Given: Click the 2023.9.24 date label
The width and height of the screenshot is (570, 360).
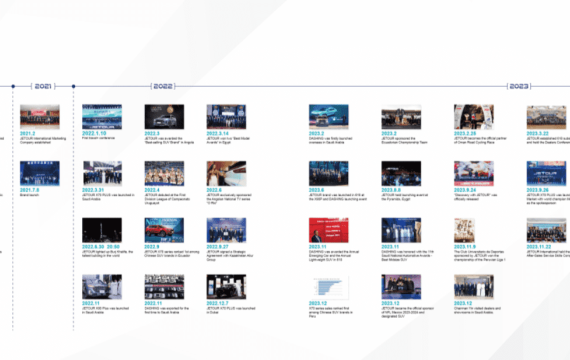Looking at the screenshot, I should pos(465,190).
